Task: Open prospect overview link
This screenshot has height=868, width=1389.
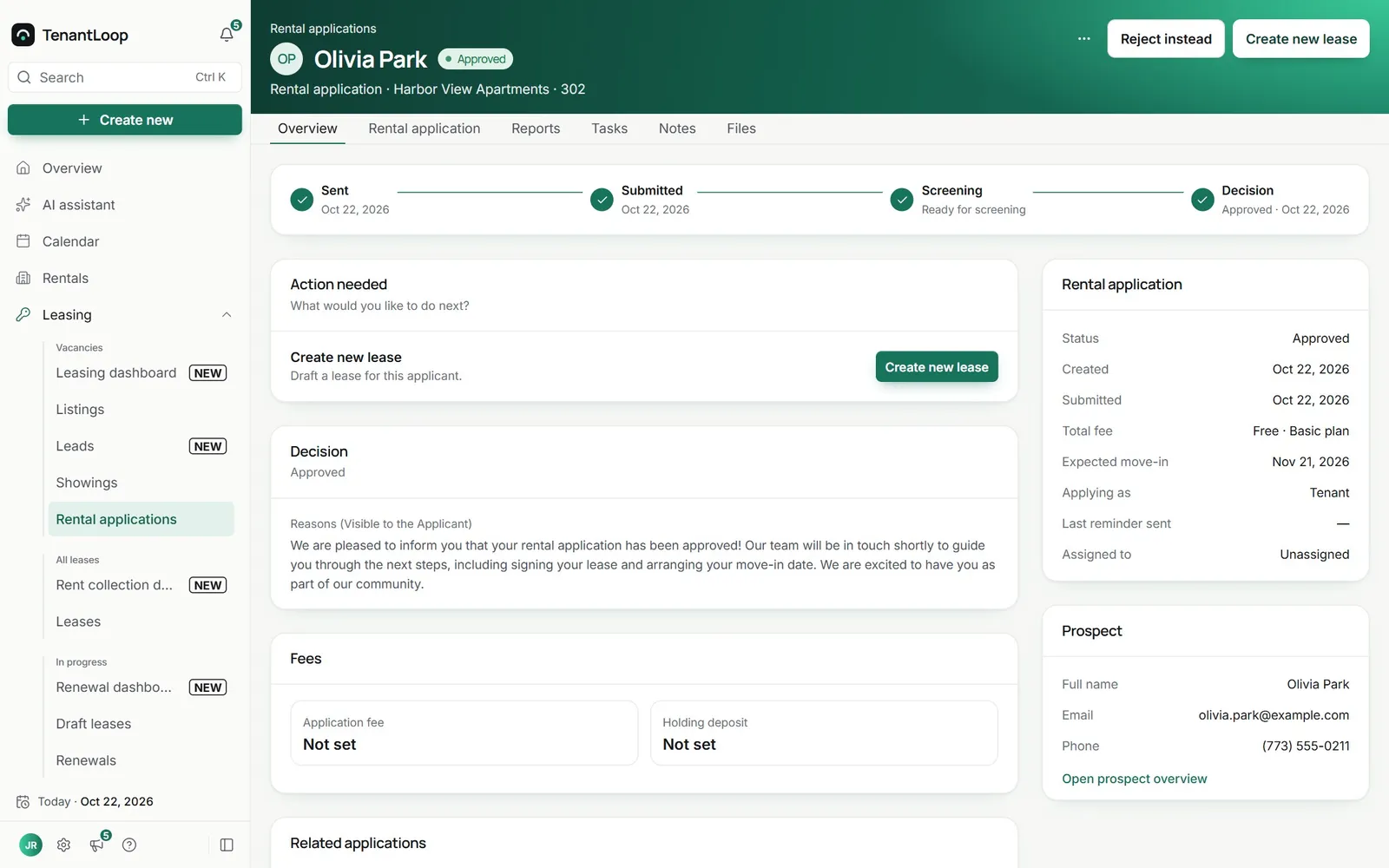Action: pos(1135,779)
